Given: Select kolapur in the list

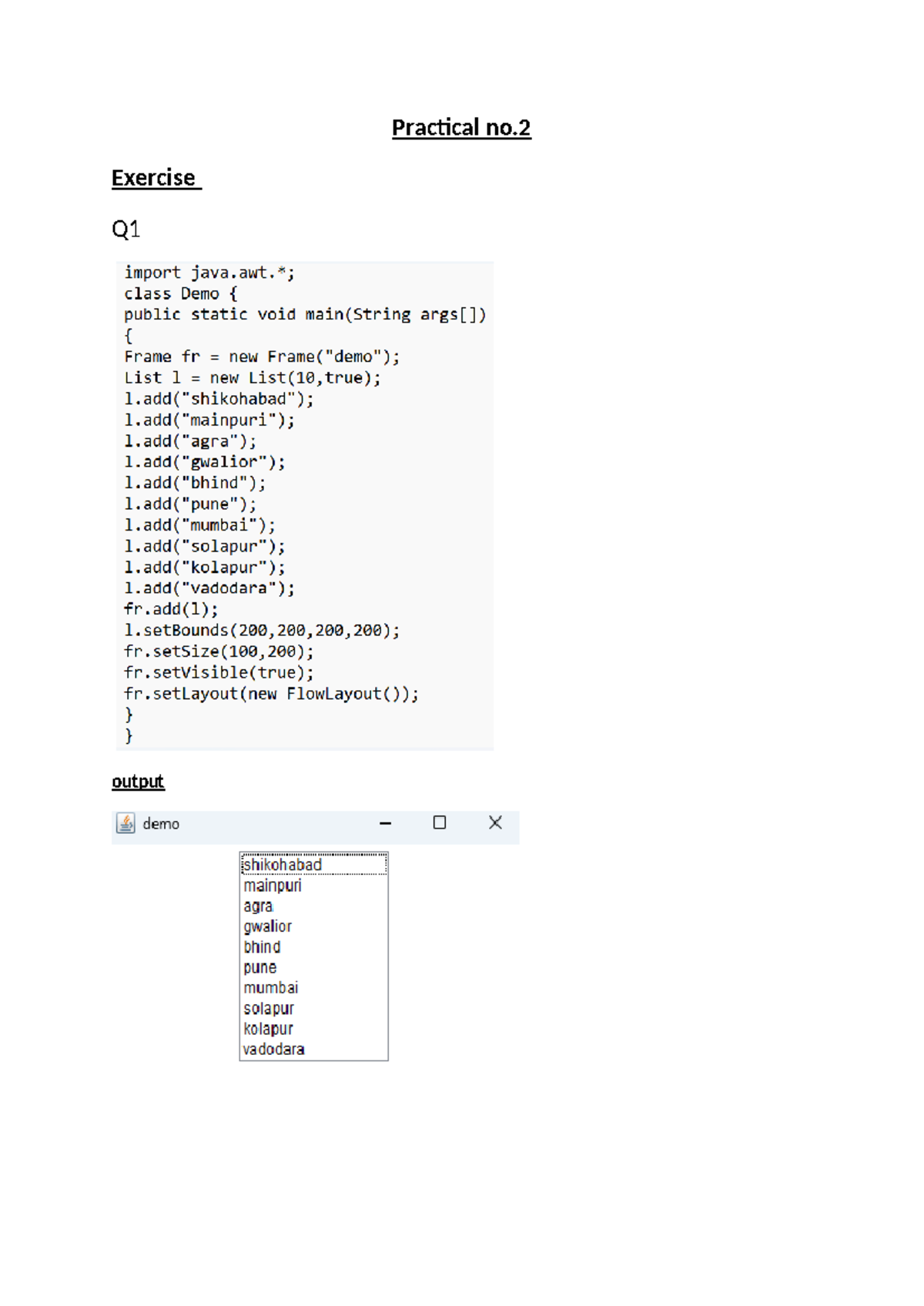Looking at the screenshot, I should 313,1029.
